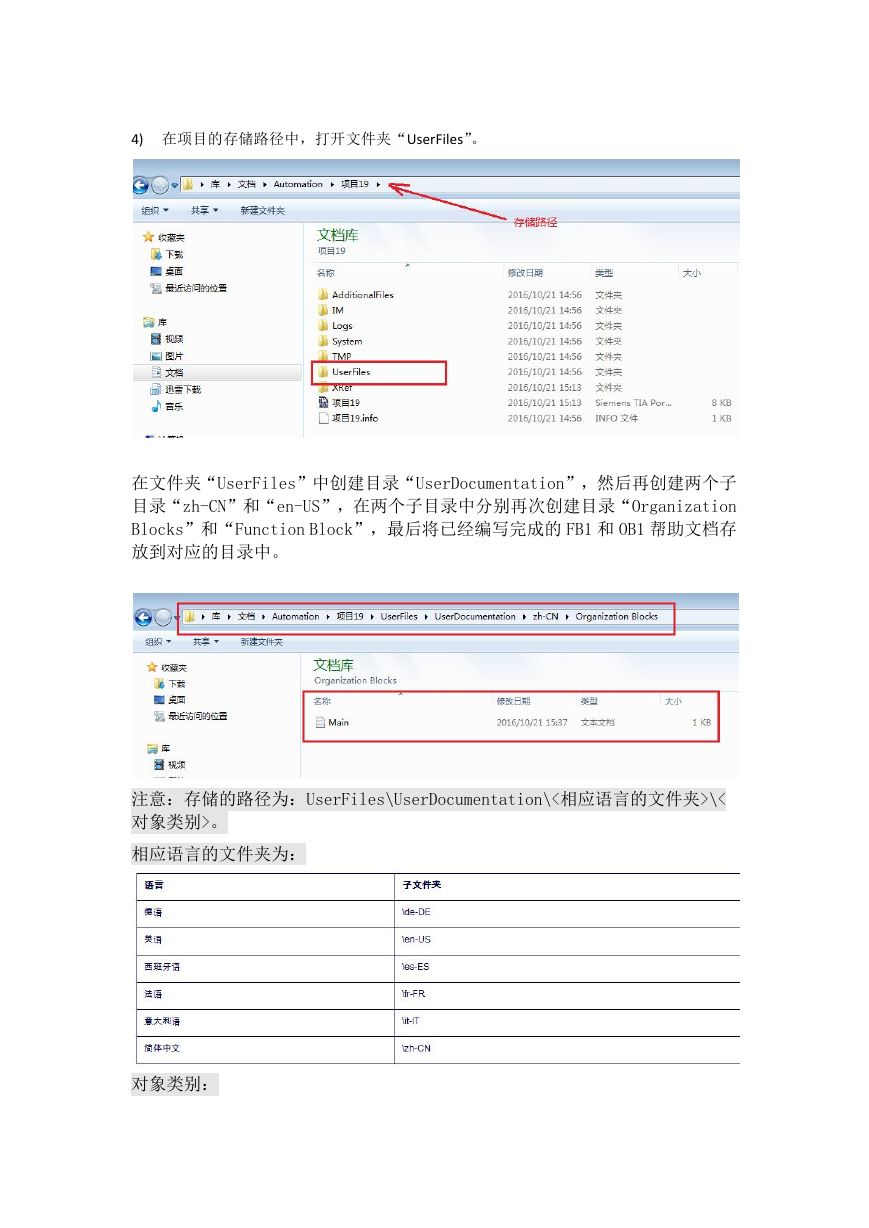
Task: Select the Main text document
Action: tap(332, 722)
